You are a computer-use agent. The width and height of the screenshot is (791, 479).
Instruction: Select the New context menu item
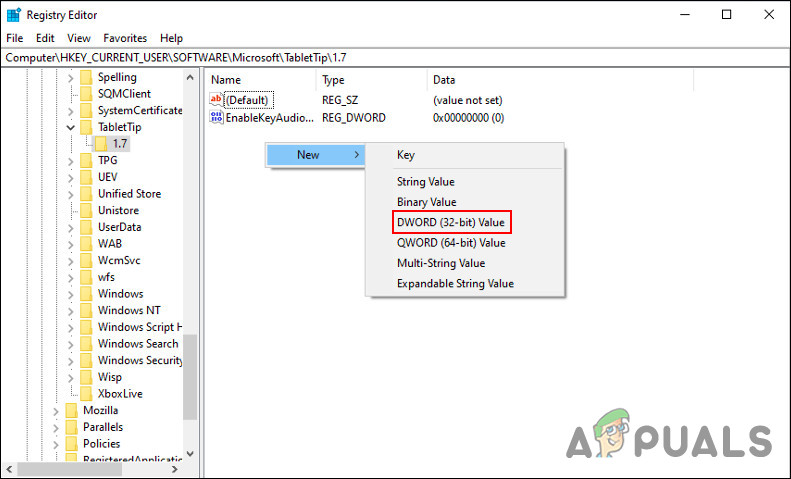point(315,155)
